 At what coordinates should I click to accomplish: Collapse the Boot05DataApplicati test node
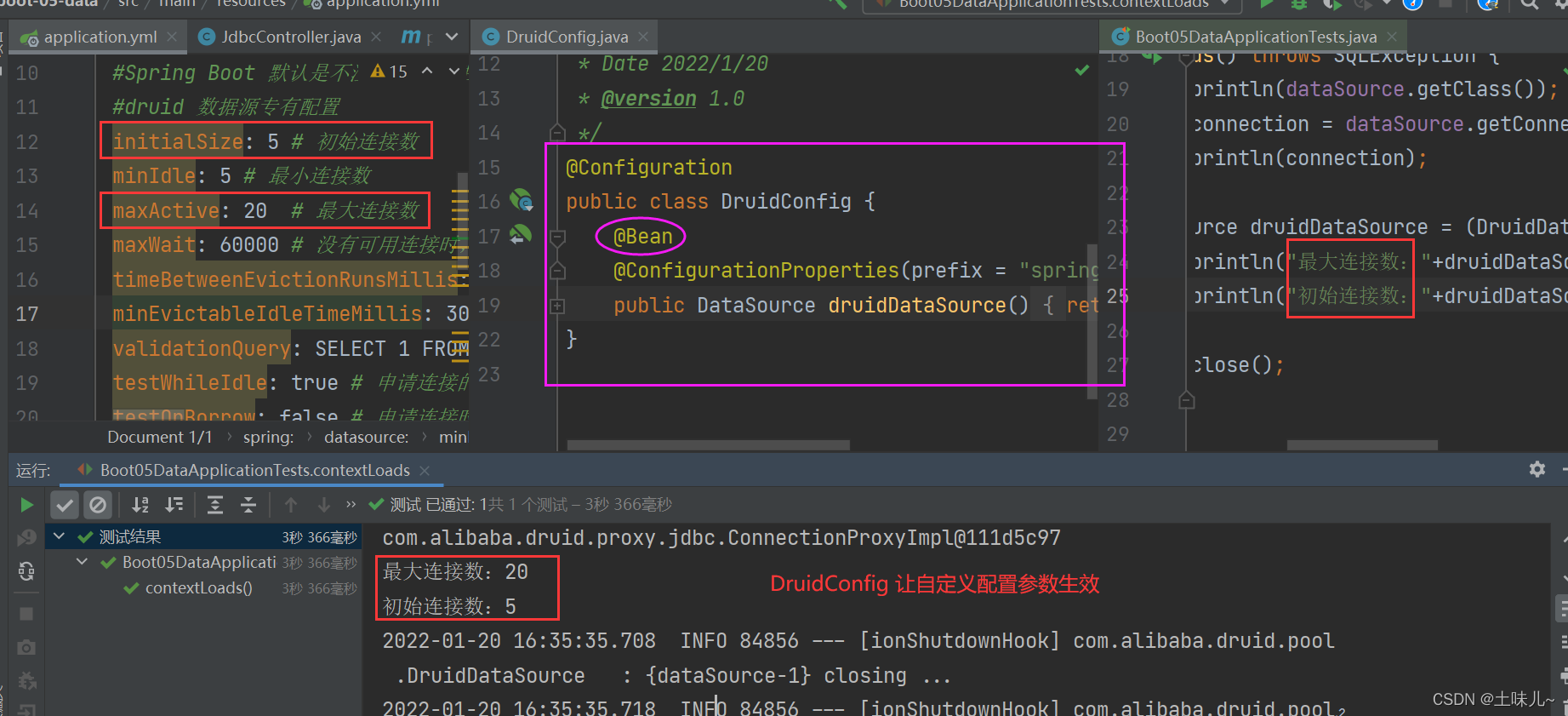click(82, 562)
